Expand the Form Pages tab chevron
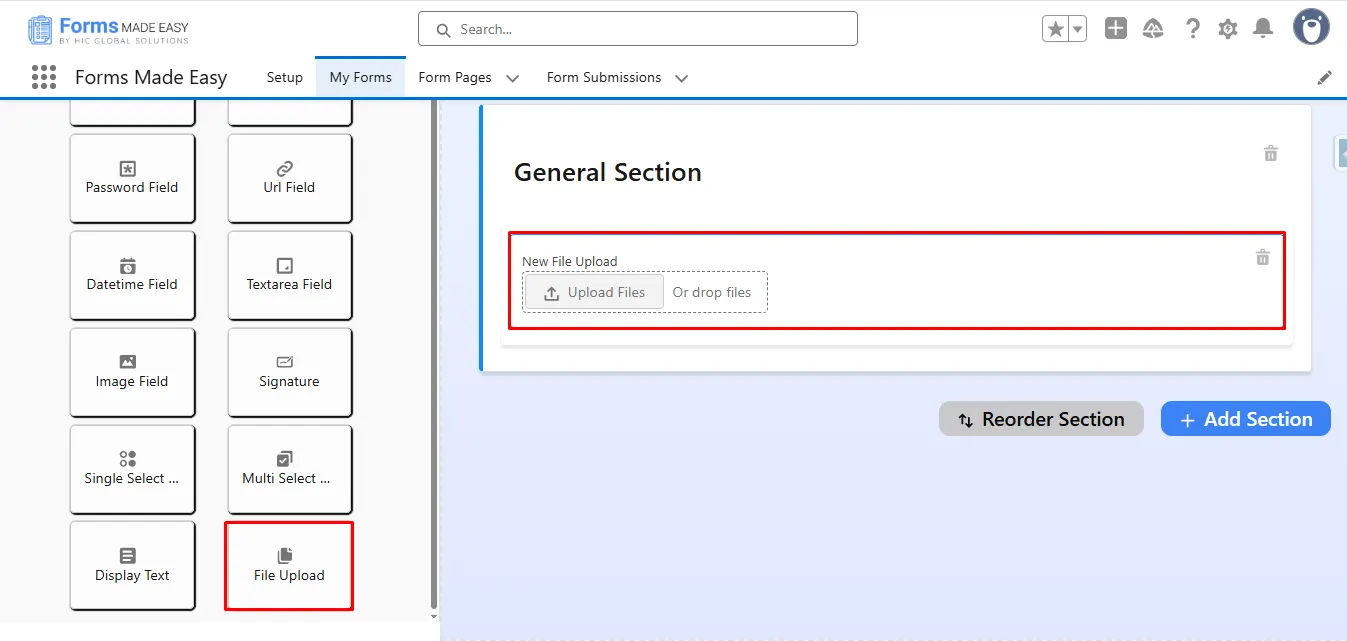The image size is (1347, 641). click(512, 78)
